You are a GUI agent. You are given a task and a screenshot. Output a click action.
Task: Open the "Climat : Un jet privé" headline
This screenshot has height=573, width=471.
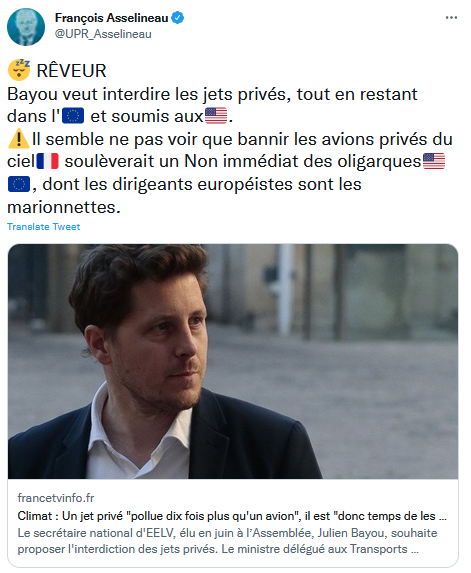pyautogui.click(x=232, y=516)
